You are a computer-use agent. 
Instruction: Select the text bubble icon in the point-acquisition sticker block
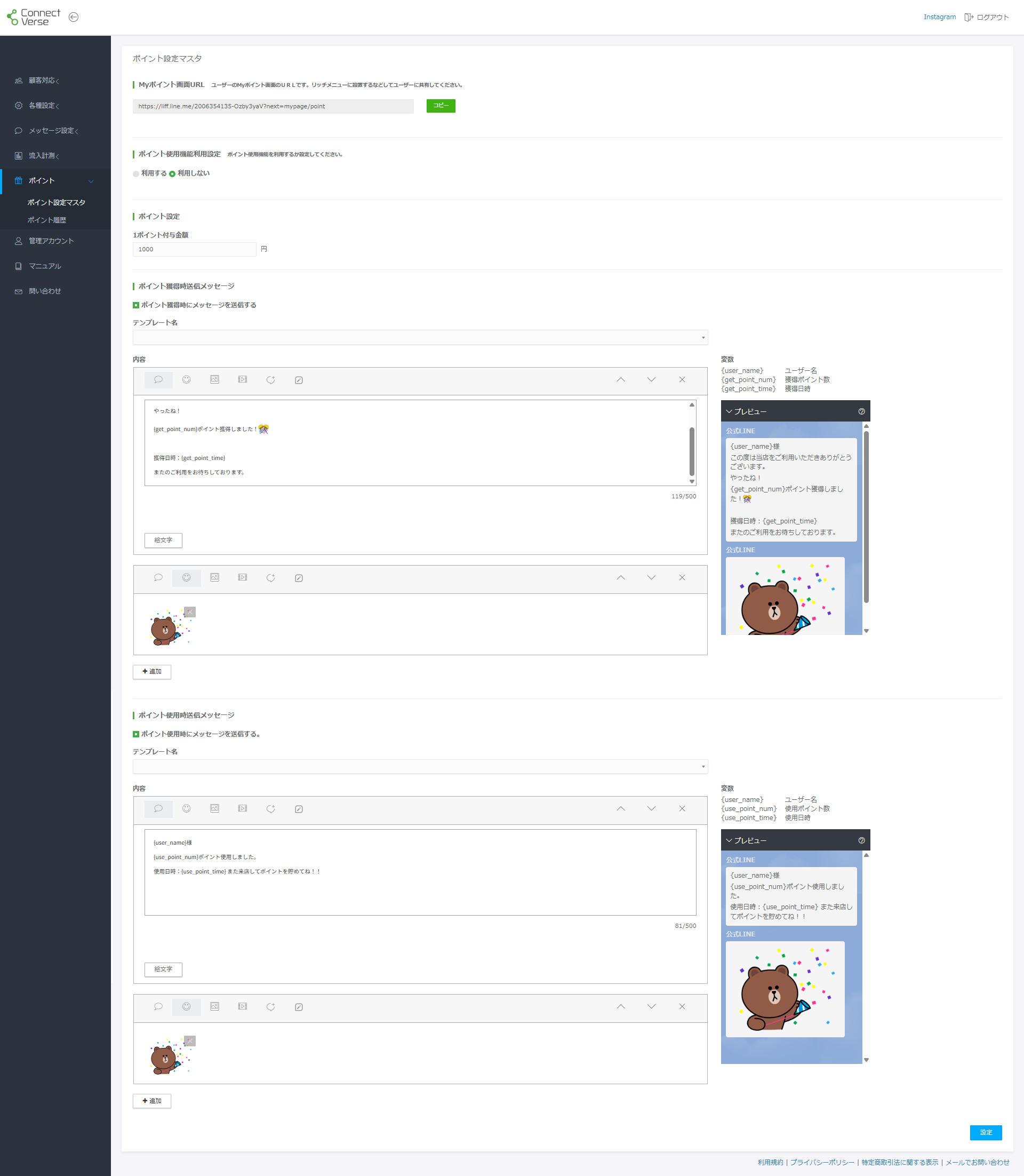[x=158, y=578]
